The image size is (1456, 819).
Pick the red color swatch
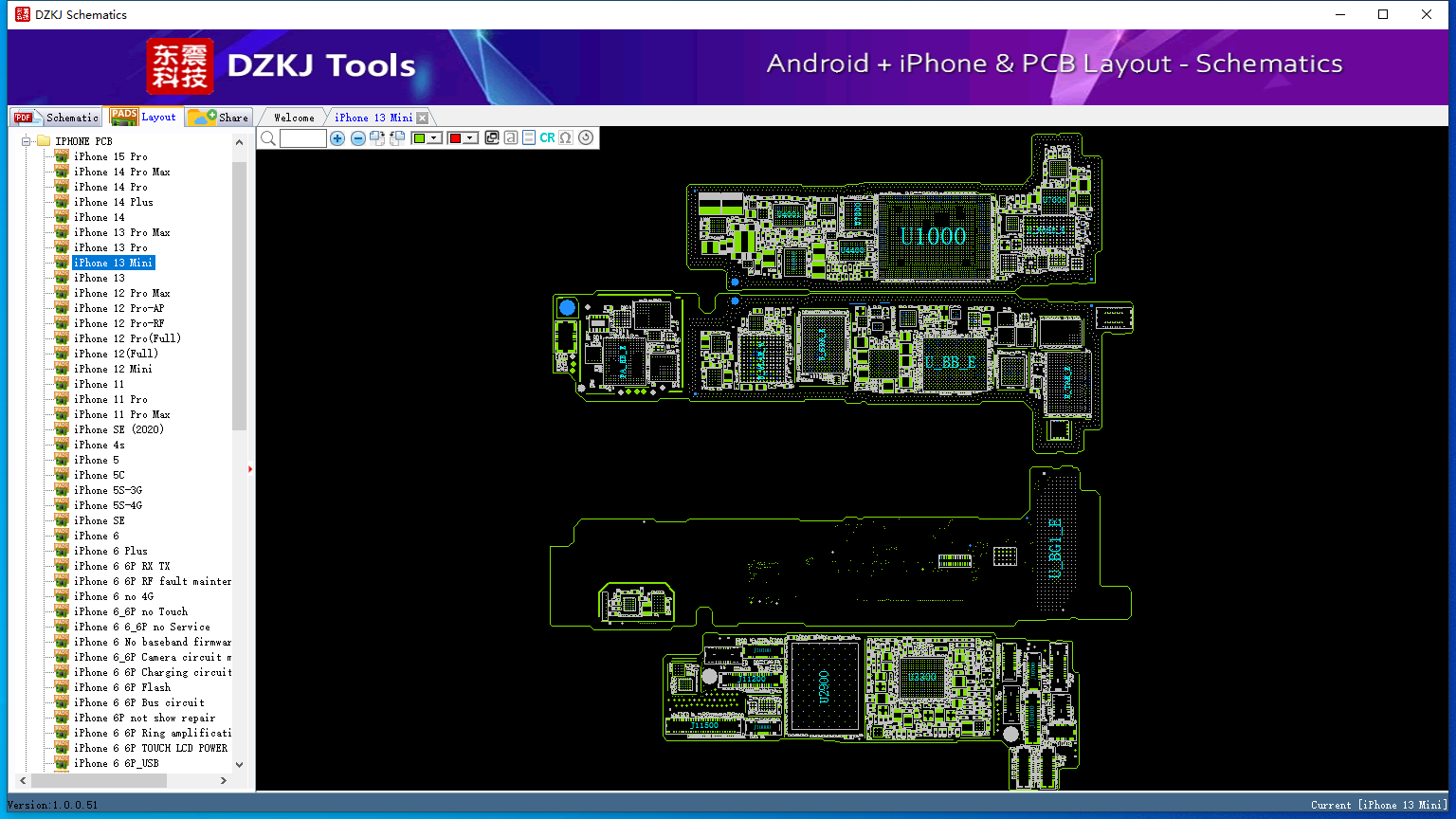point(455,138)
